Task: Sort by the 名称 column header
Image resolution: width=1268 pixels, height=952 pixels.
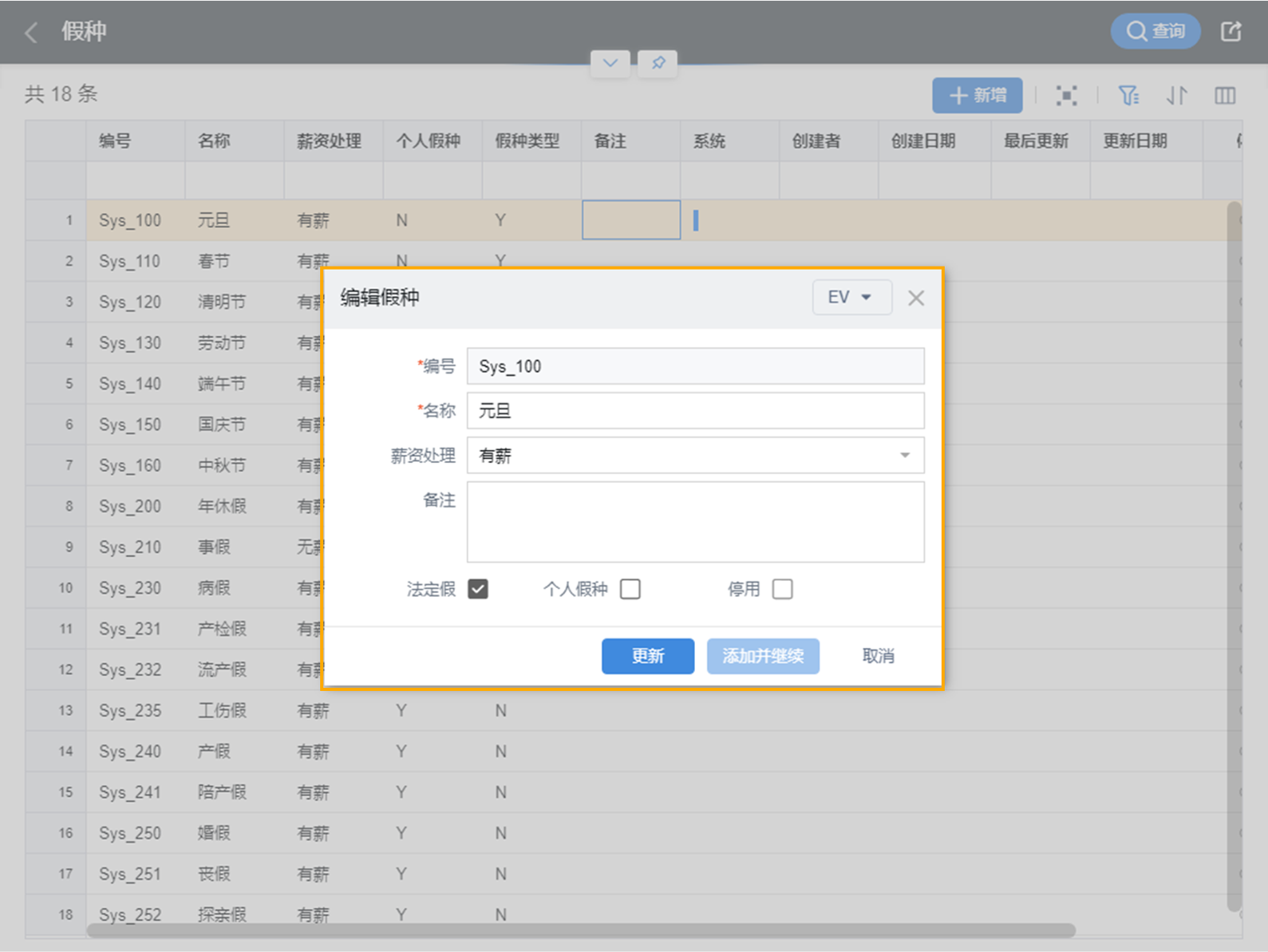Action: [235, 141]
